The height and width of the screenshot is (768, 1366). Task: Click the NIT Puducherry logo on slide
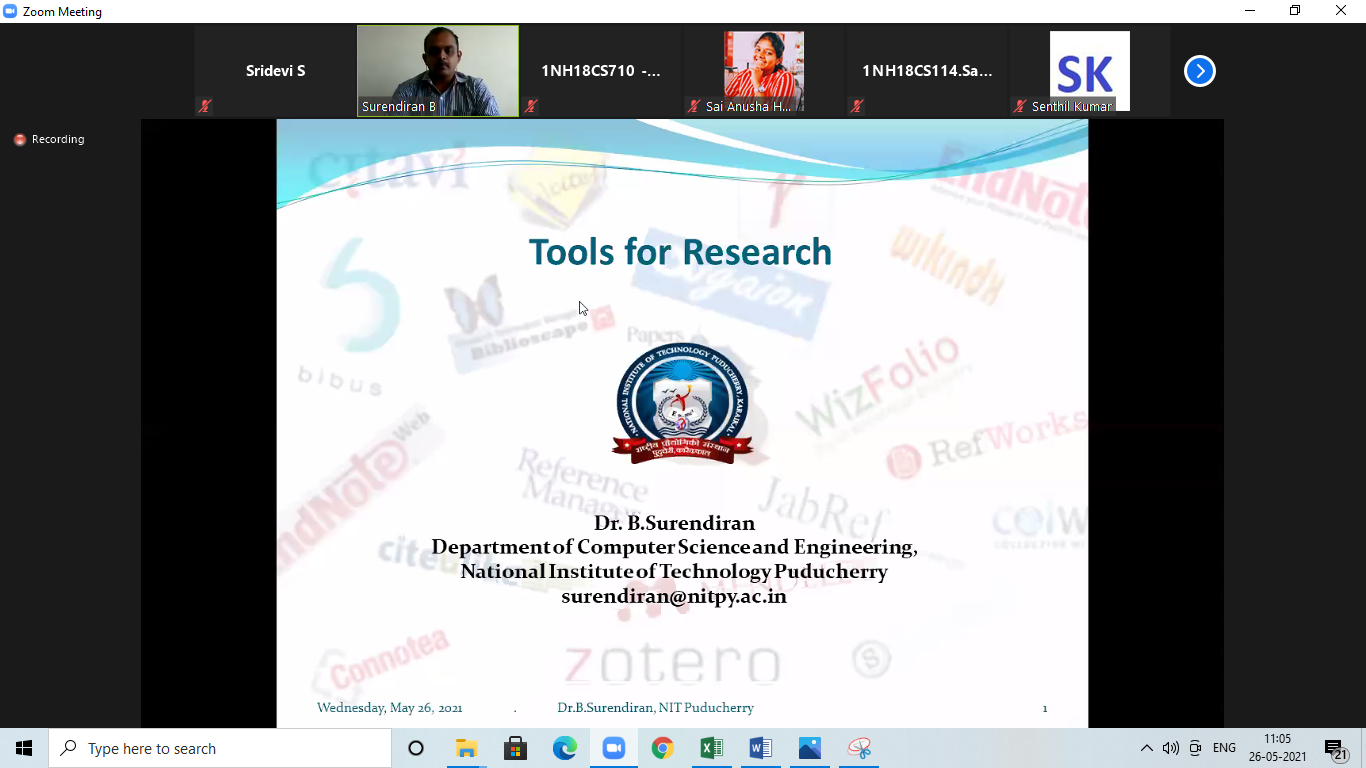point(684,403)
